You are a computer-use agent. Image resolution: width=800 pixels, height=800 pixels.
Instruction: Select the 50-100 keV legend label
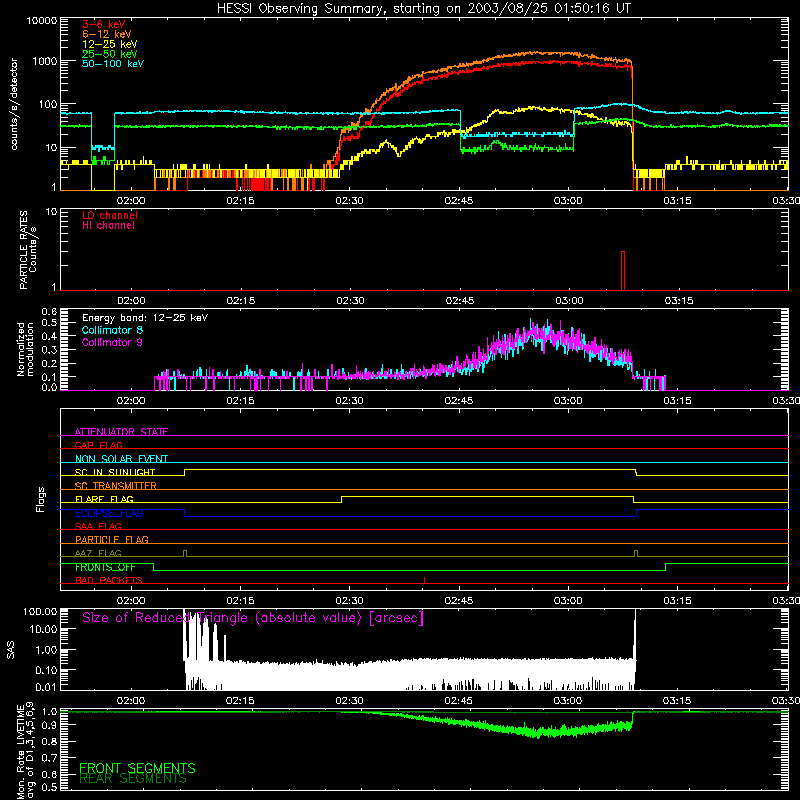click(113, 64)
